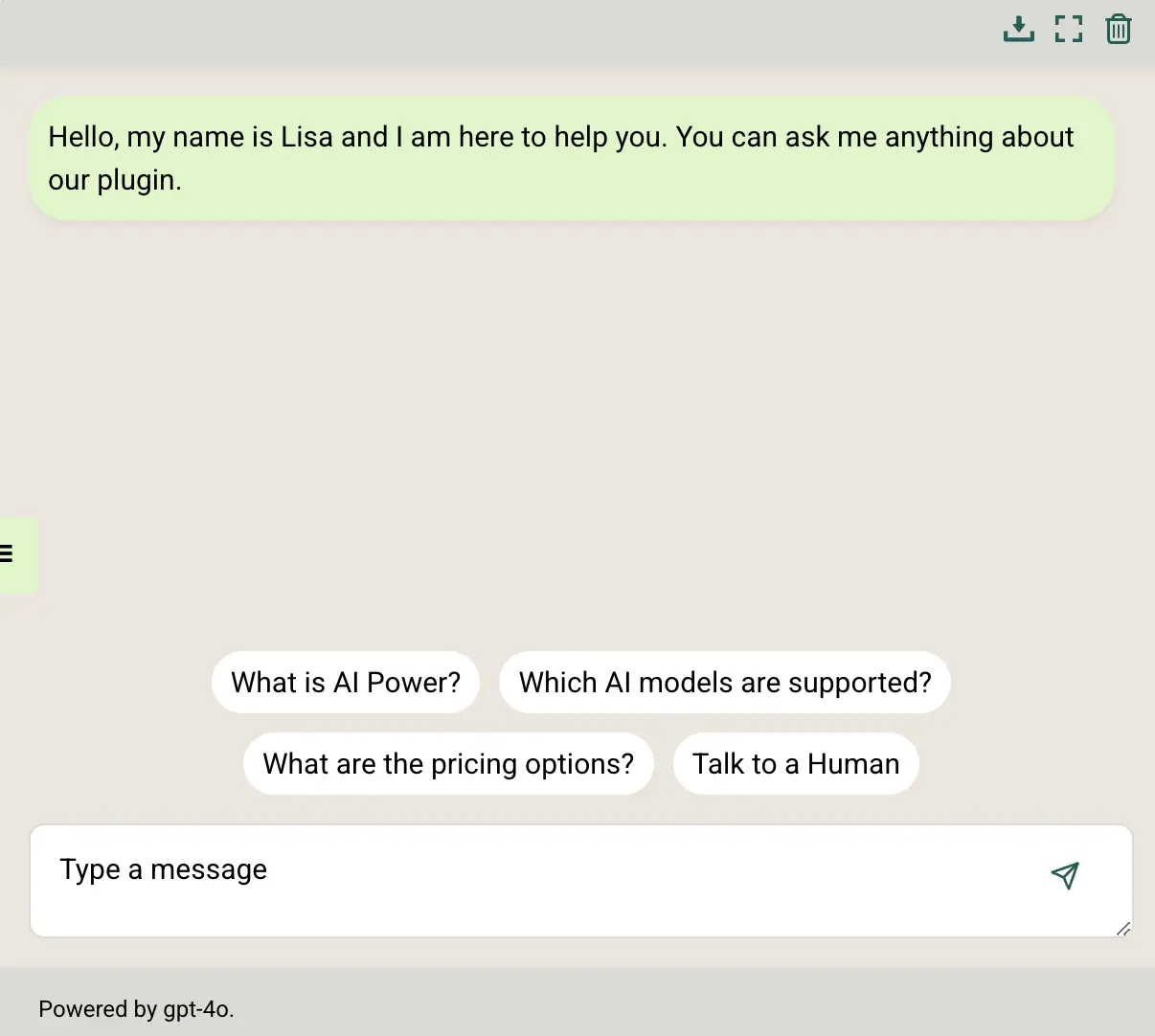Request 'Talk to a Human'

[796, 763]
